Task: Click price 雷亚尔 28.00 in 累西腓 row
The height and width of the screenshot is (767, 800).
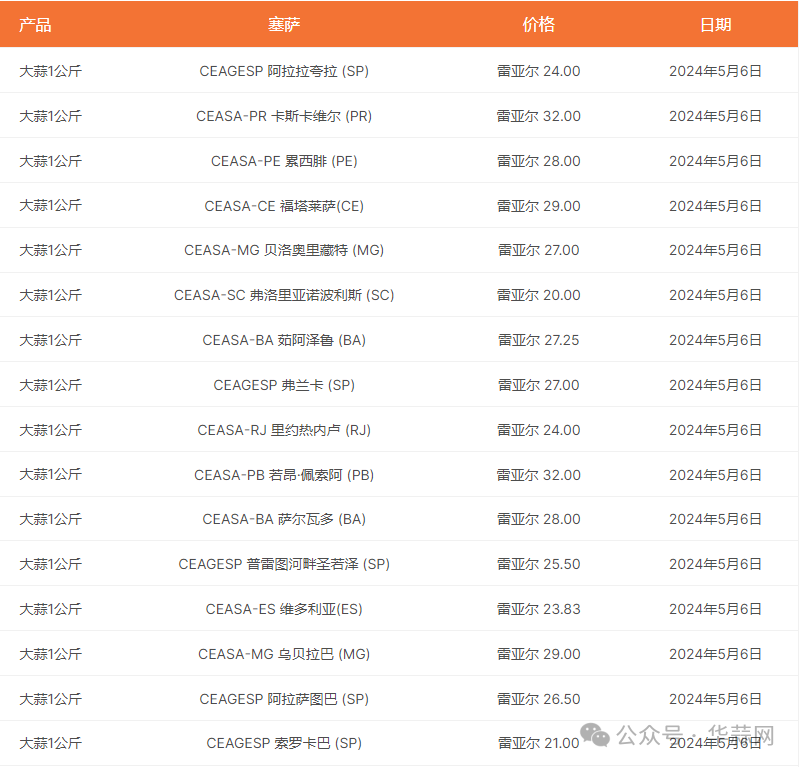Action: point(539,161)
